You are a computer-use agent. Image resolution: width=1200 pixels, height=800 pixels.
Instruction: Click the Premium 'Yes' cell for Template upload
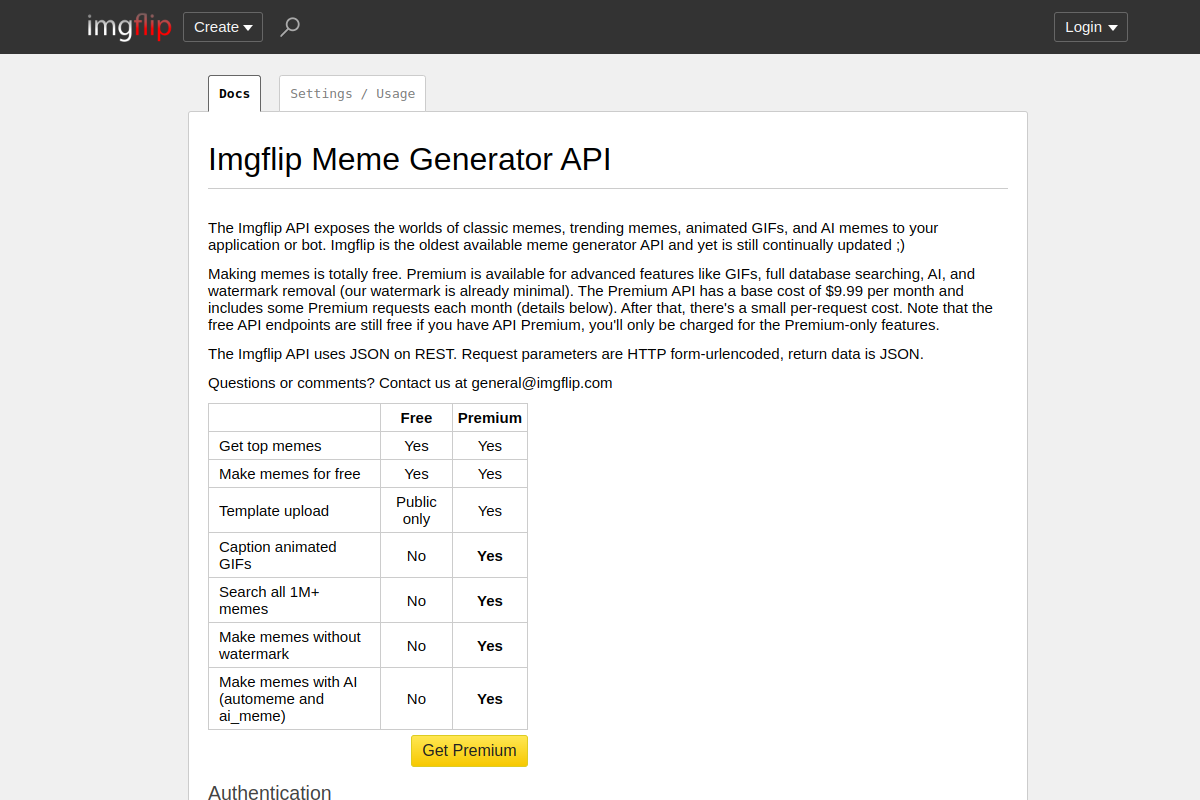click(490, 510)
